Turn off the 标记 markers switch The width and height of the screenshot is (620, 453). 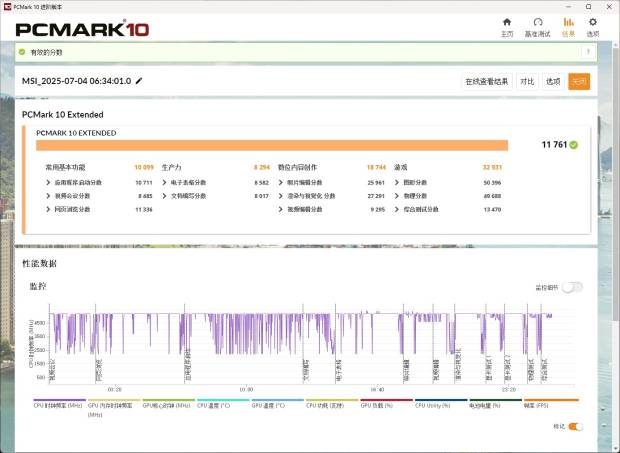click(575, 427)
